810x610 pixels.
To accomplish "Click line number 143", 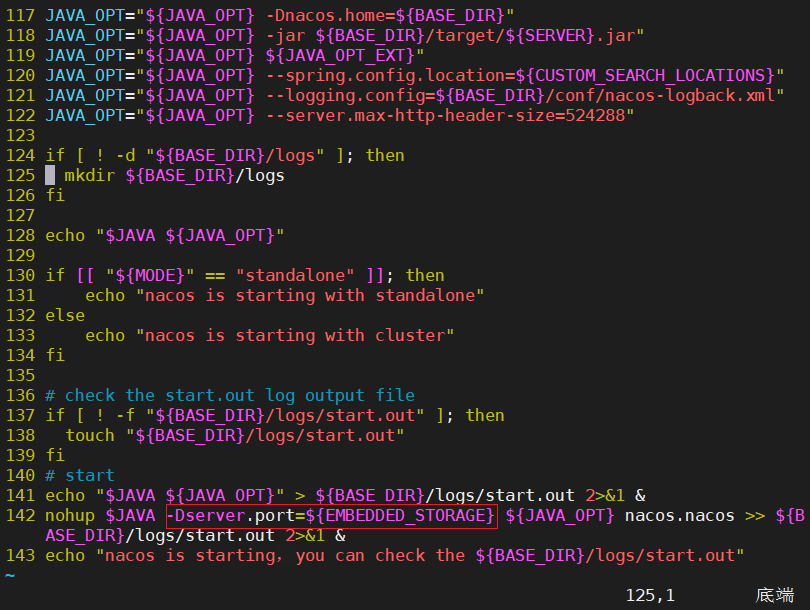I will click(x=20, y=556).
